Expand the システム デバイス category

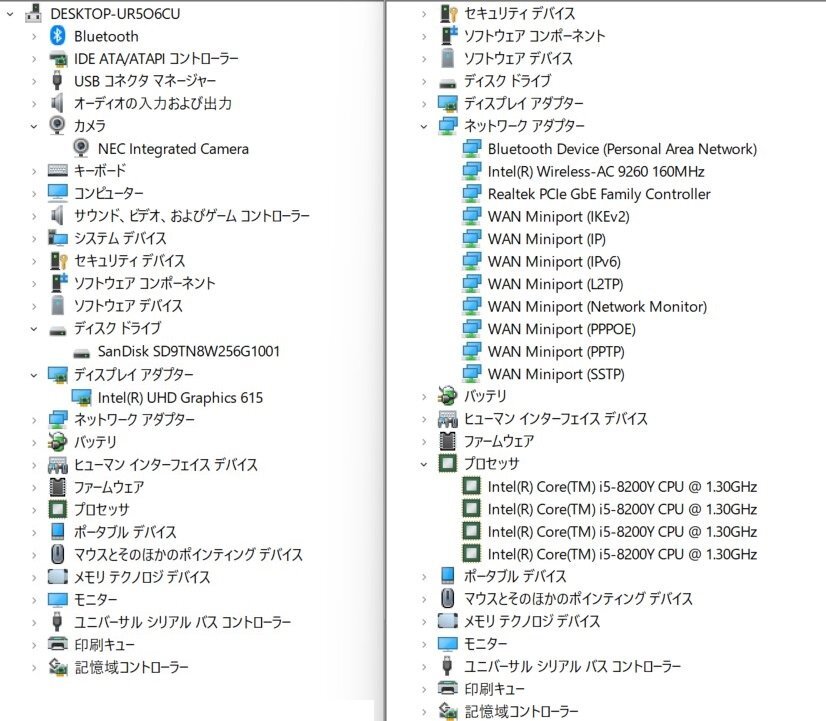[x=34, y=239]
